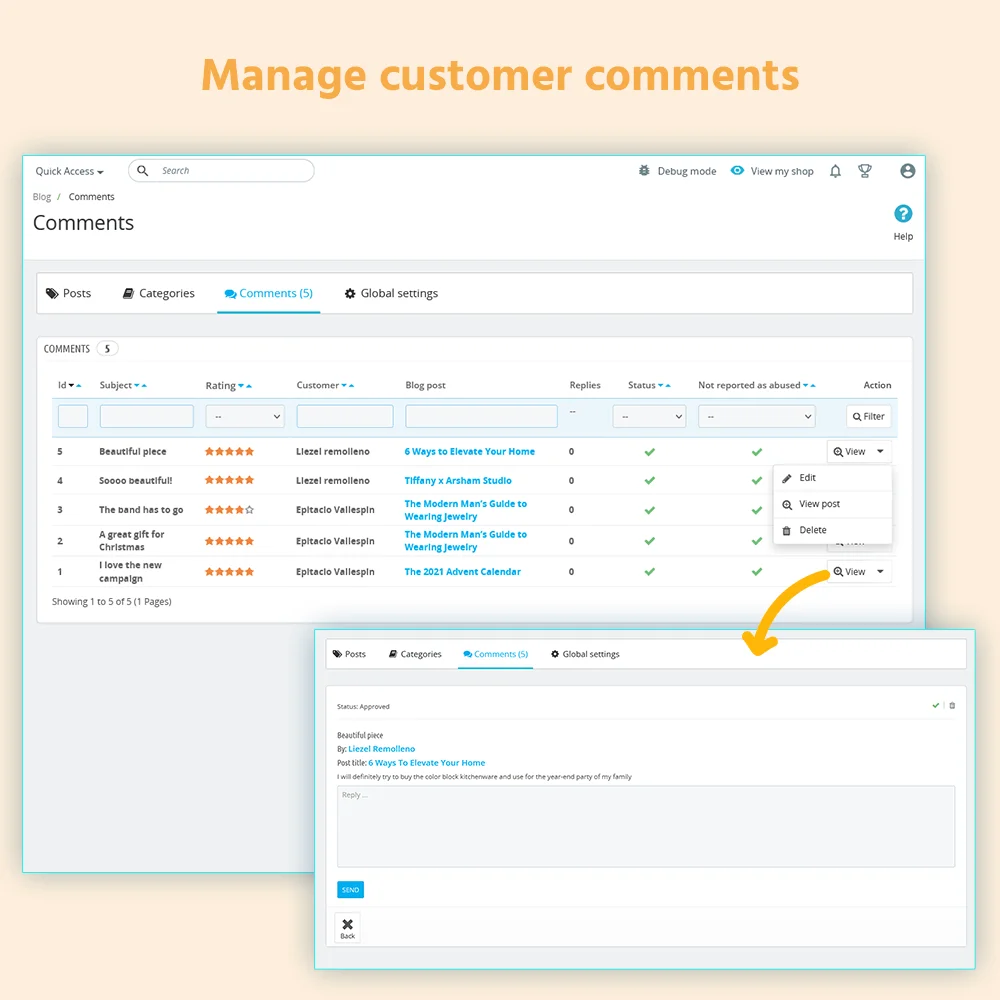The width and height of the screenshot is (1000, 1000).
Task: Click the Filter button
Action: point(868,416)
